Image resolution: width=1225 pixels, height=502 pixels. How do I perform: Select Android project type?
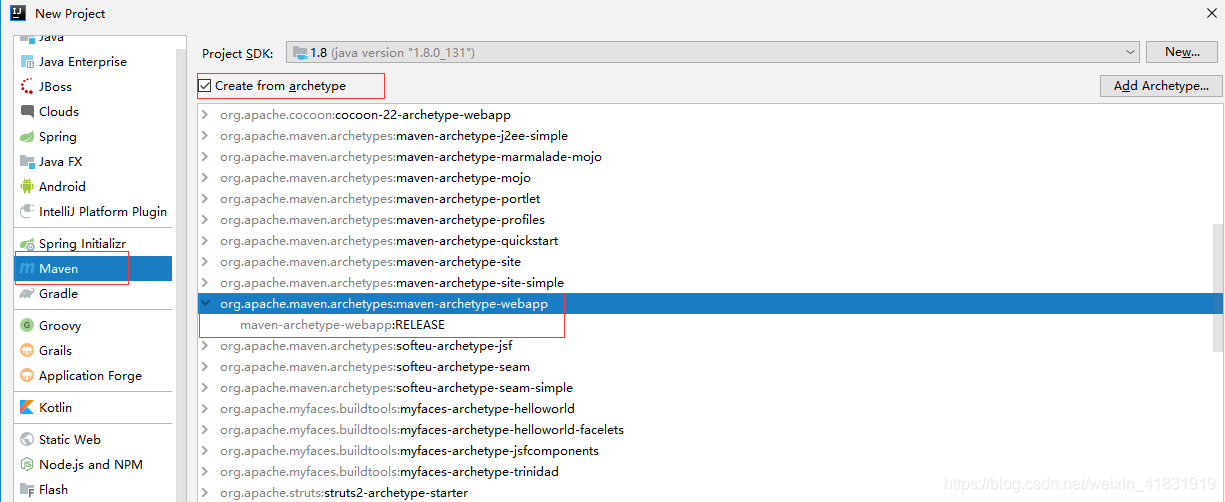[95, 187]
